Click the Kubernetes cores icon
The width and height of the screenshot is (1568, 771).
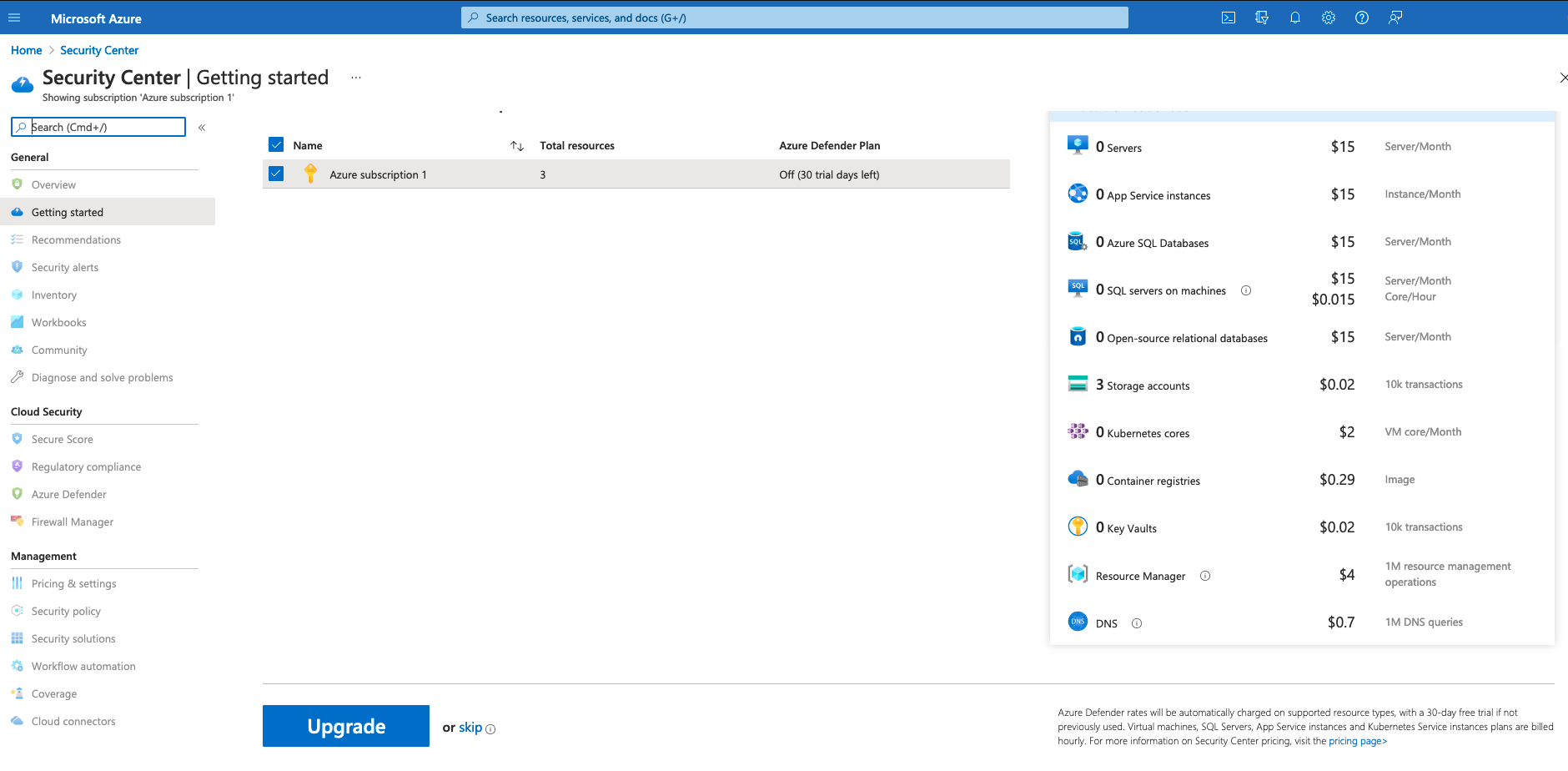[x=1078, y=431]
